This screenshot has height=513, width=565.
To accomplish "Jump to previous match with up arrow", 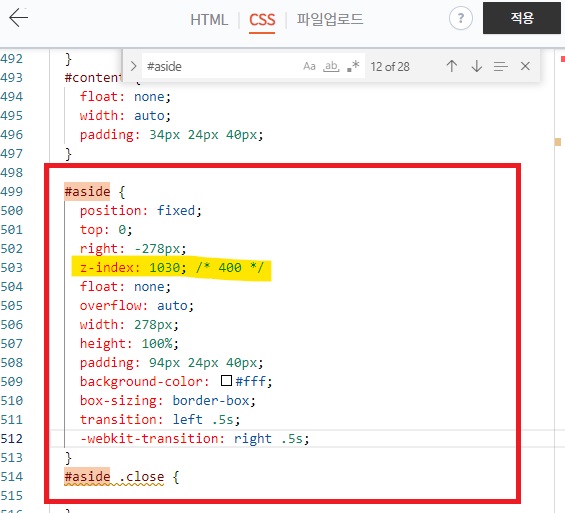I will (452, 66).
